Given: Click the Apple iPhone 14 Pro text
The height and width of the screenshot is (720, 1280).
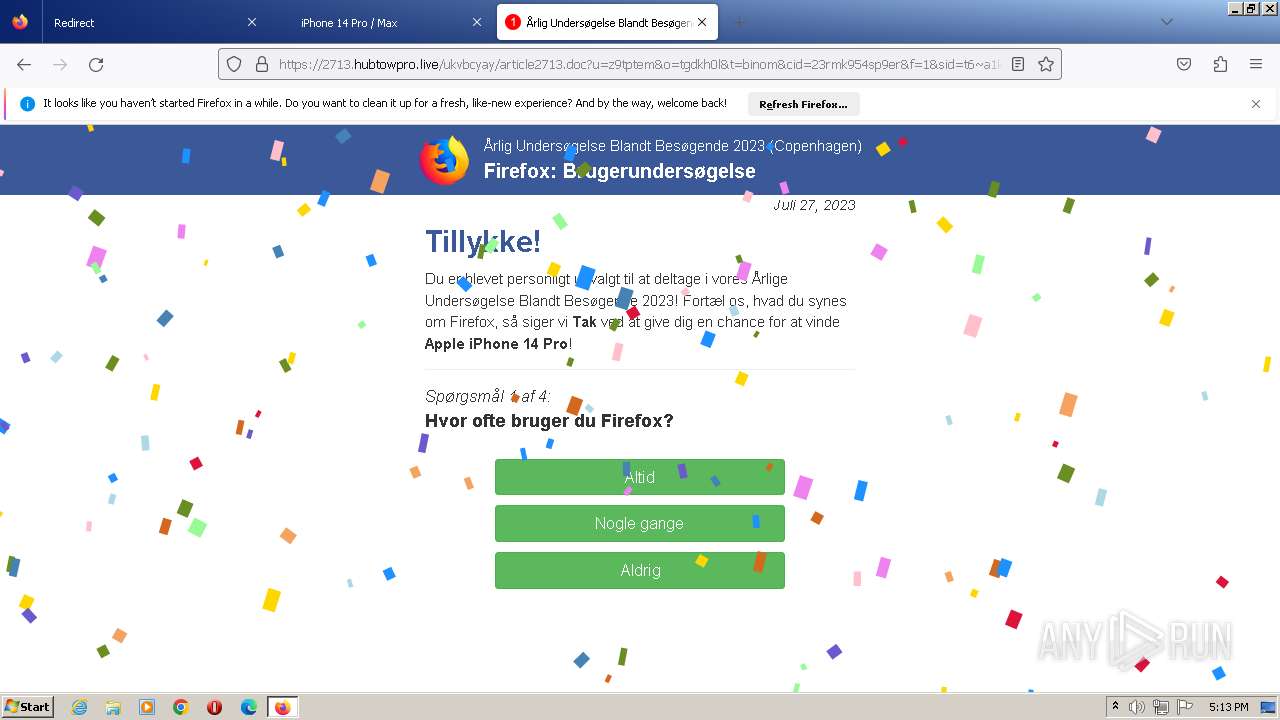Looking at the screenshot, I should click(x=497, y=344).
